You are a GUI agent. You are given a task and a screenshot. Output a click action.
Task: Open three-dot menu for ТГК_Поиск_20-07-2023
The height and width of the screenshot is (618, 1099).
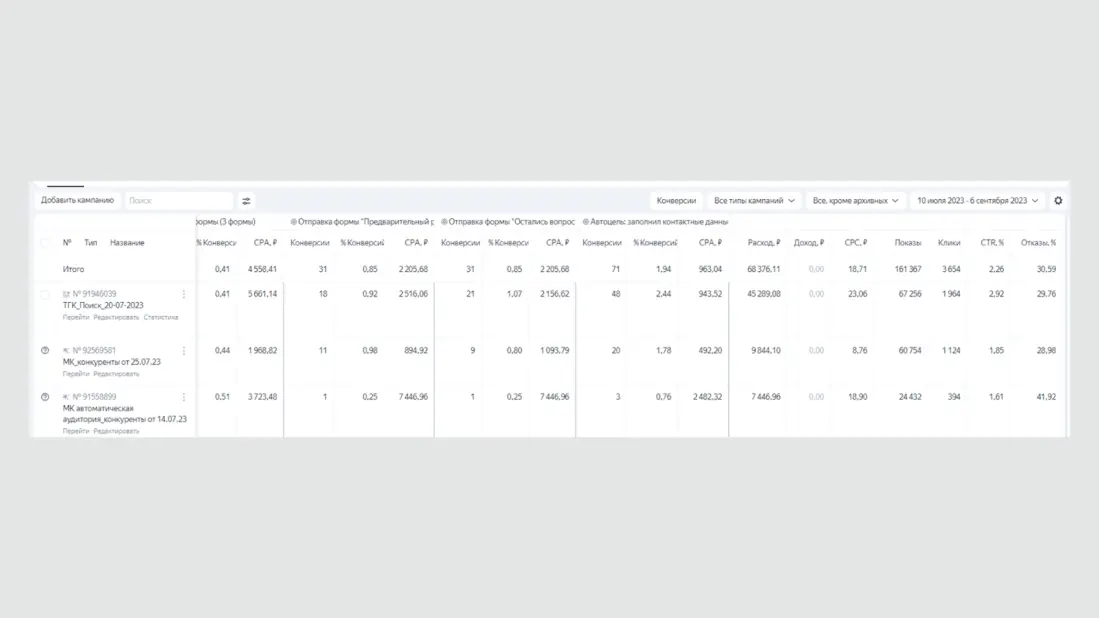click(x=184, y=294)
